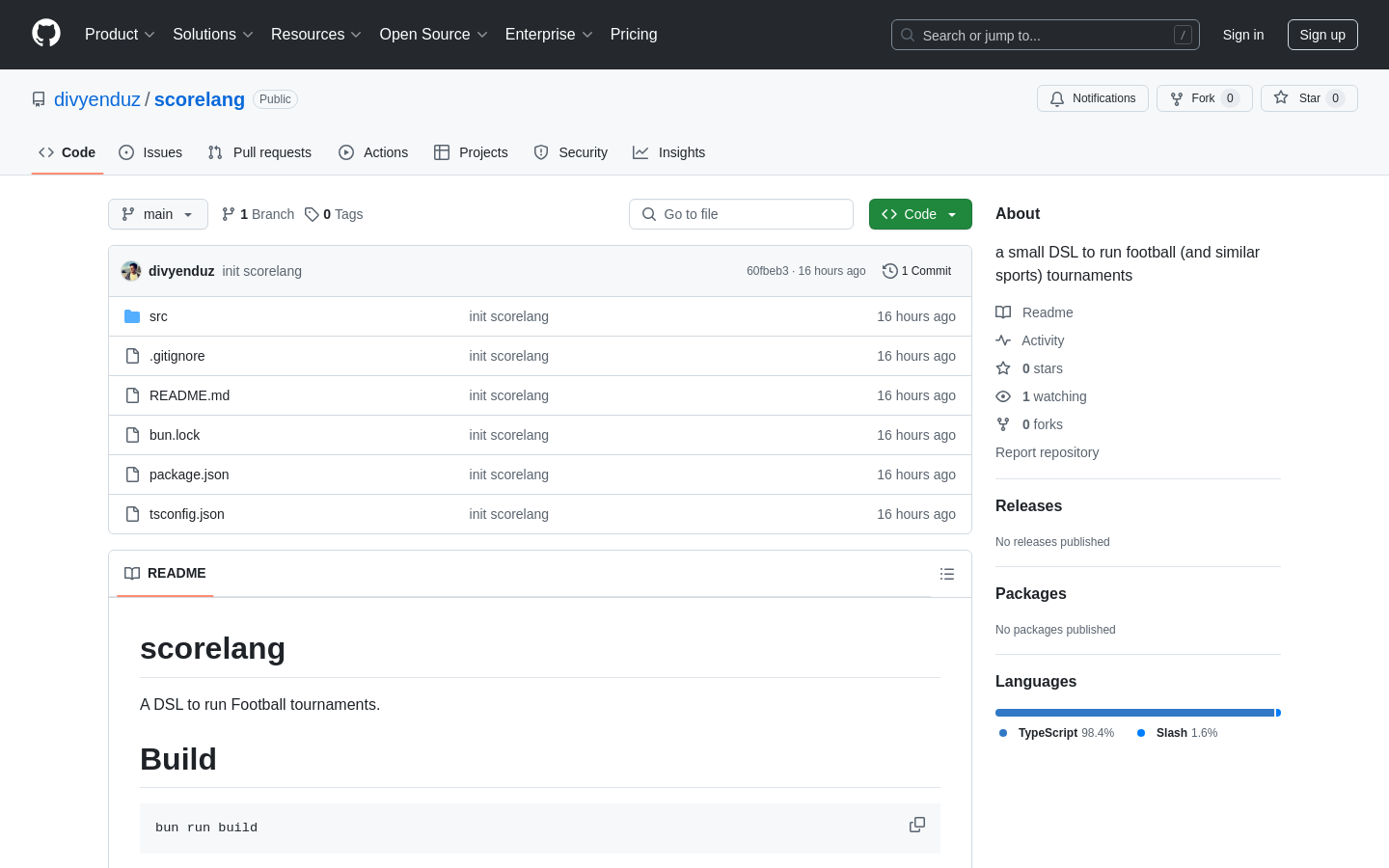View the 0 forks link
Screen dimensions: 1389x868
coord(1029,424)
